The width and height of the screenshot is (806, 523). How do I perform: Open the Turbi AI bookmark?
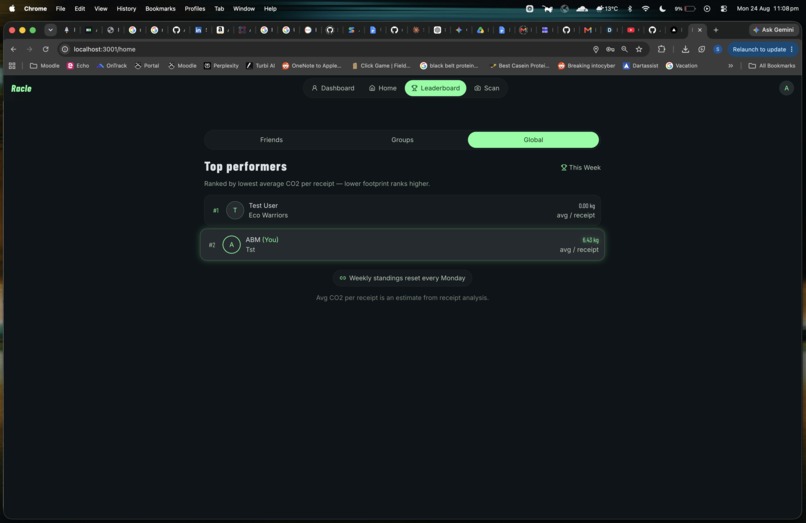coord(260,66)
